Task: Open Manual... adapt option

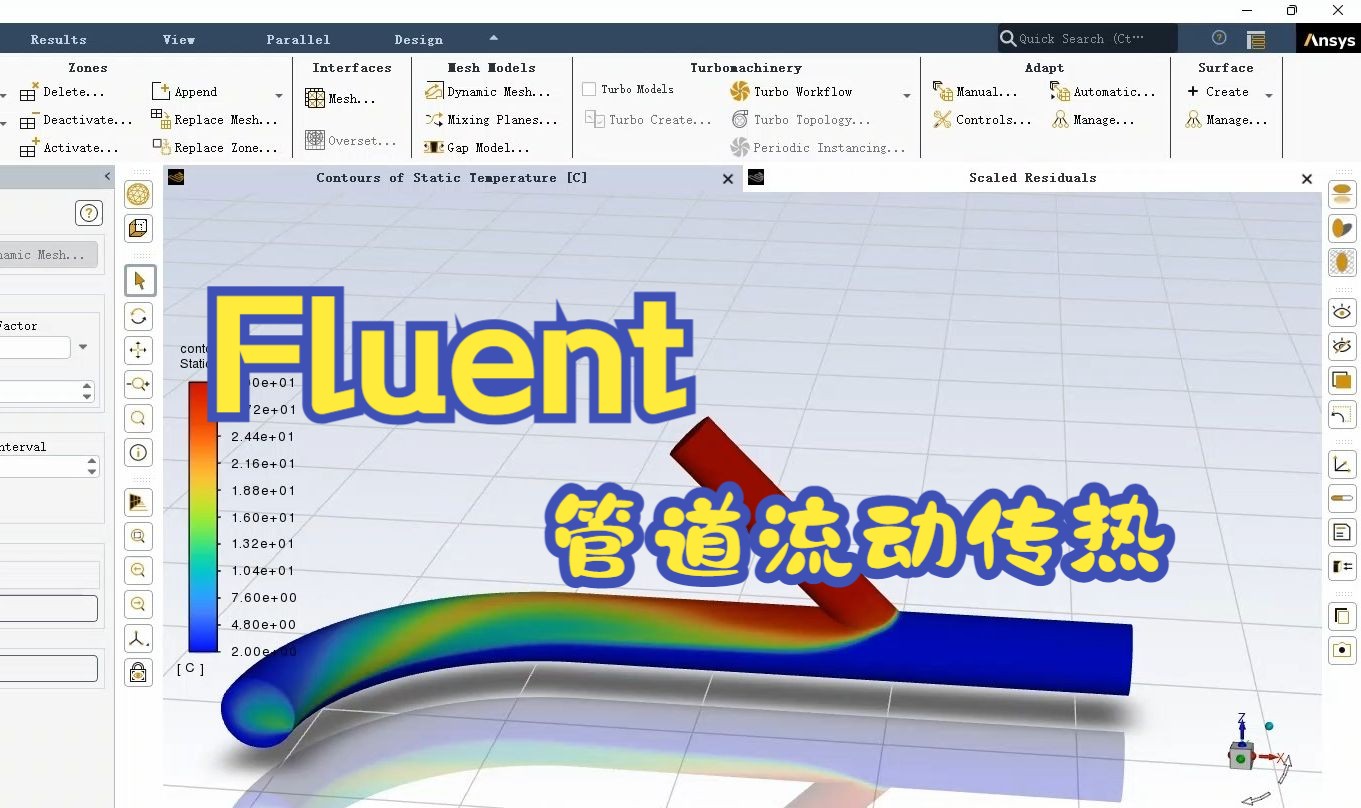Action: [x=975, y=92]
